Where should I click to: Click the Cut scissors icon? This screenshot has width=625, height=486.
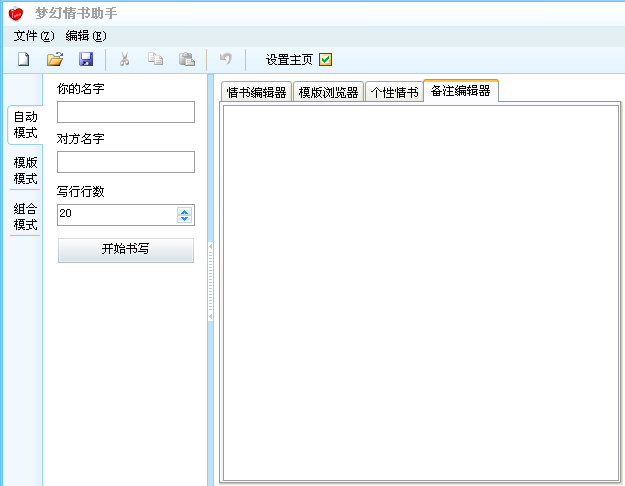point(124,59)
